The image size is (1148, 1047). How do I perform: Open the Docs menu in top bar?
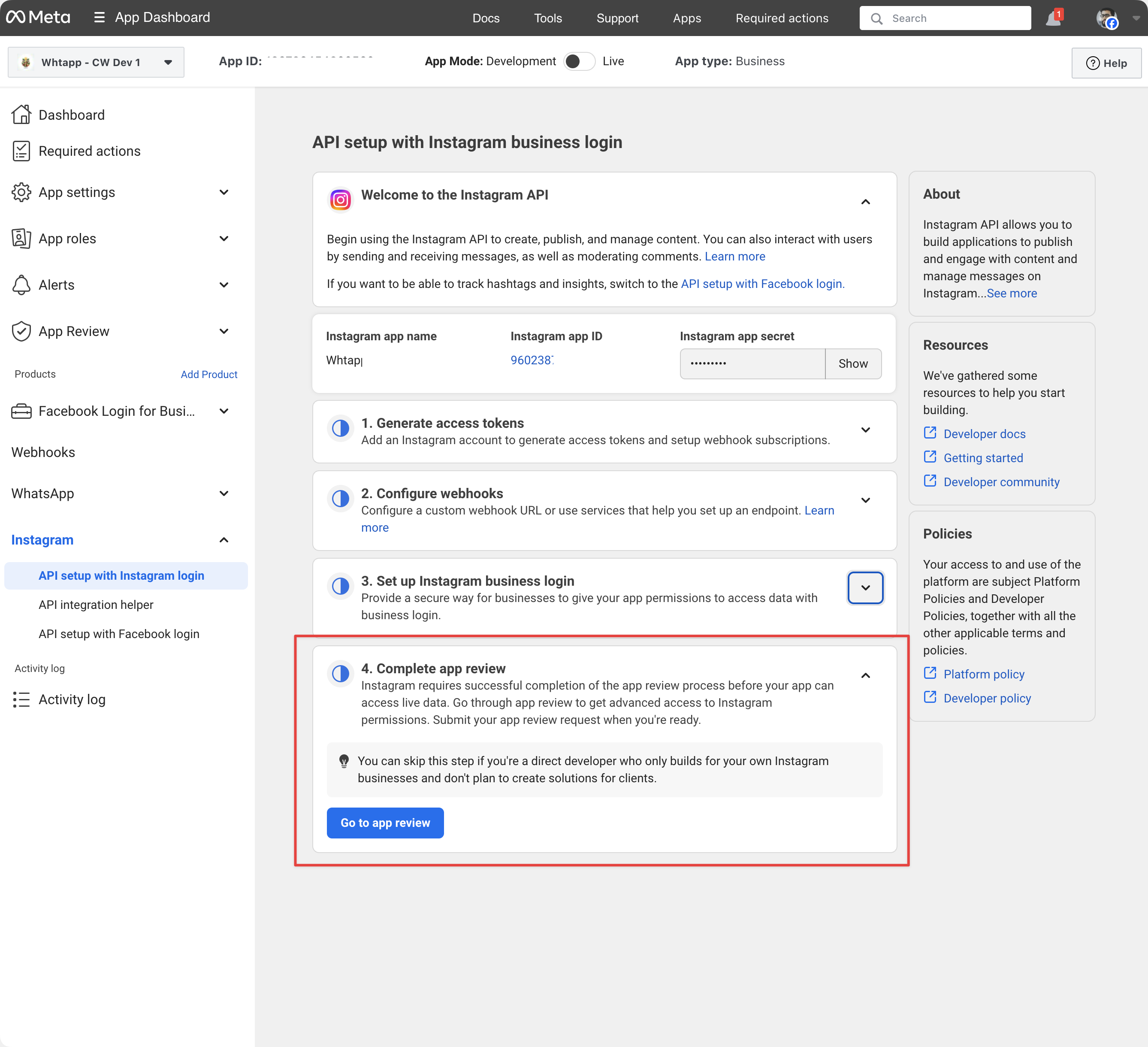point(486,18)
